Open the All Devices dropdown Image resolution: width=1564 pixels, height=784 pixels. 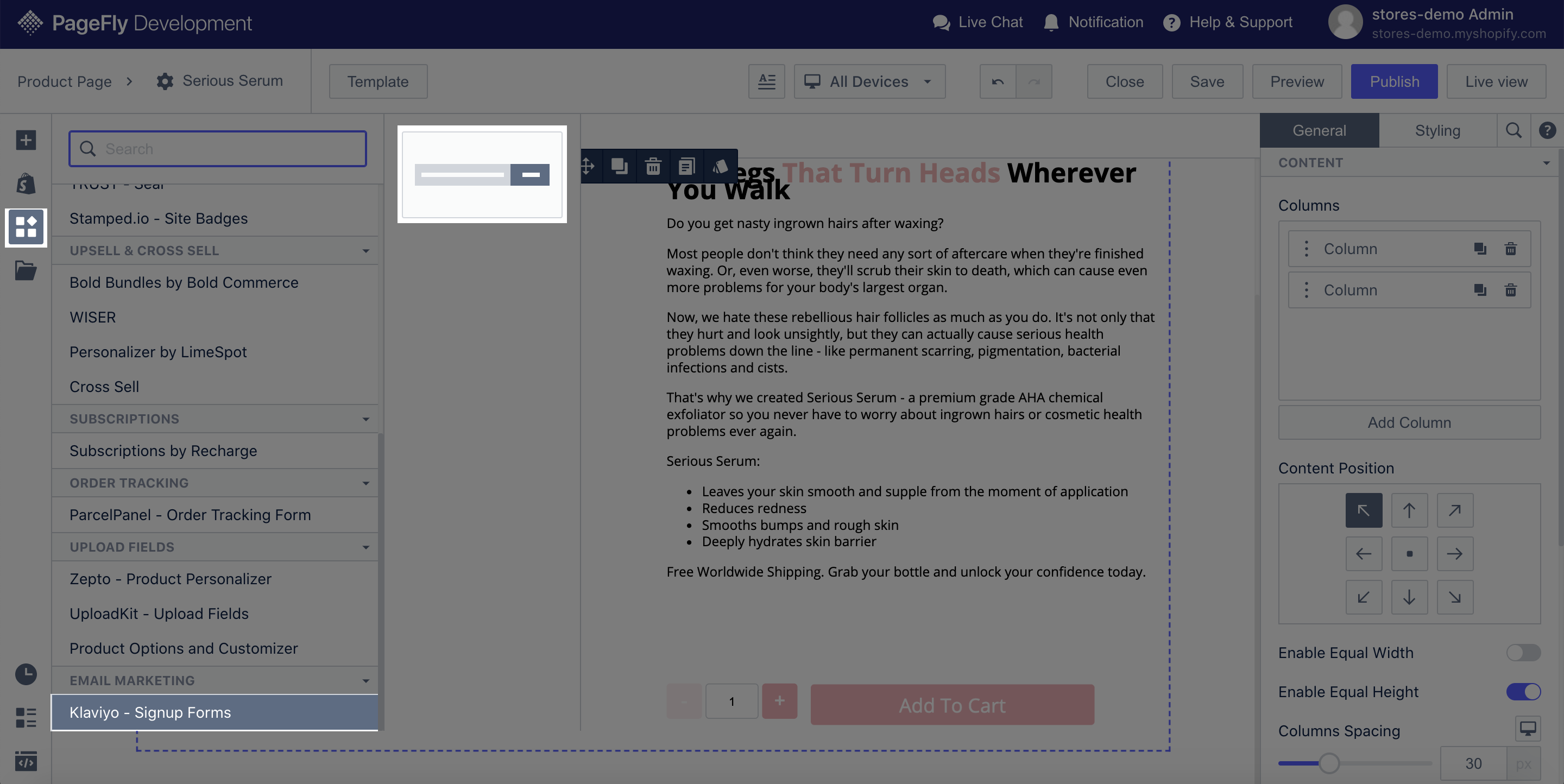click(x=869, y=81)
